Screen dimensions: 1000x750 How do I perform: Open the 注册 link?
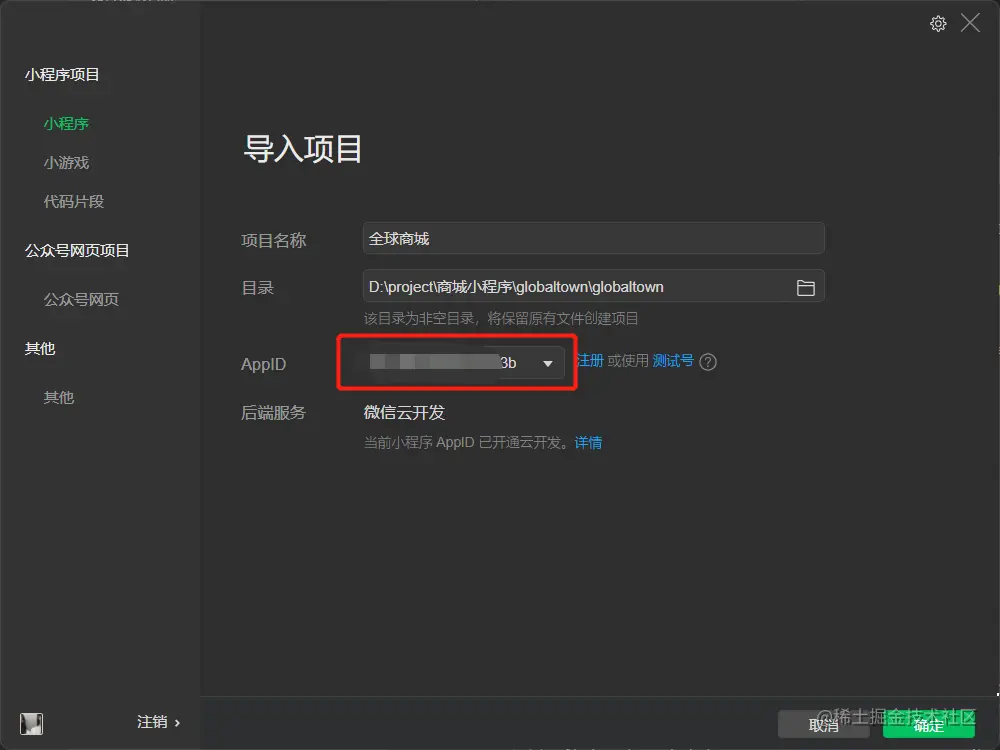590,361
